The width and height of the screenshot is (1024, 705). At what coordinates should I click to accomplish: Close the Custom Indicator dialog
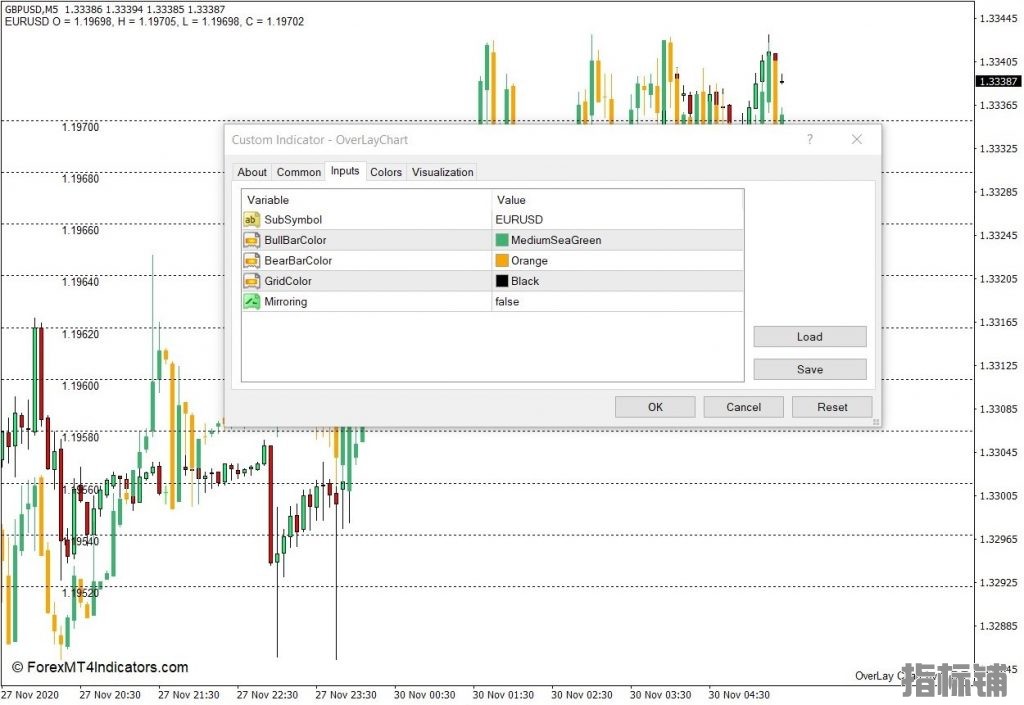click(x=856, y=140)
